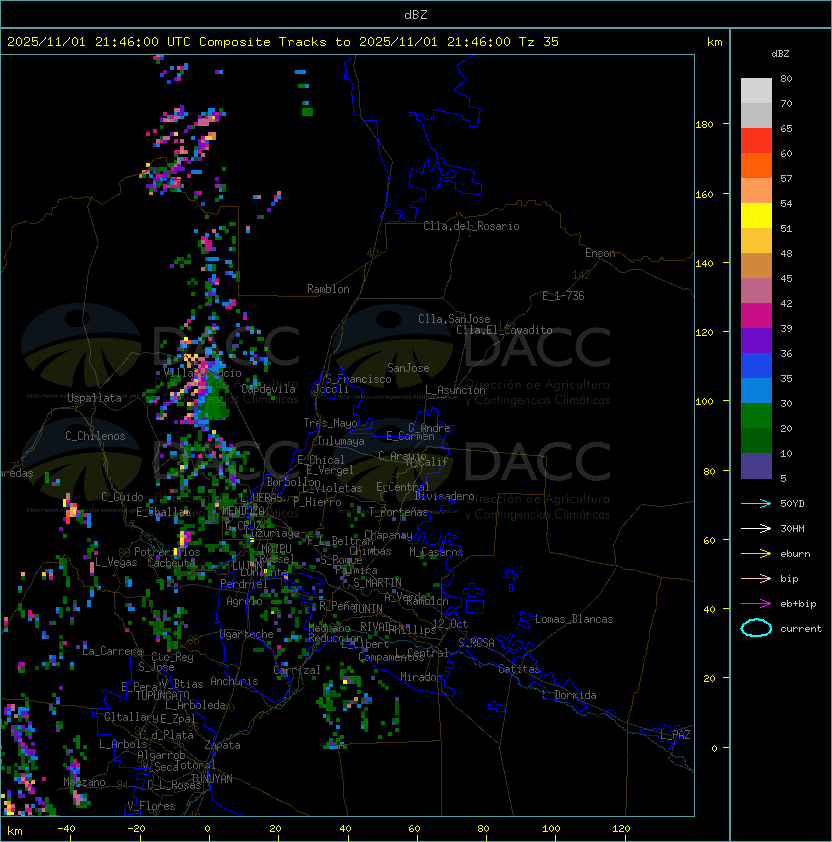This screenshot has width=832, height=842.
Task: Click 'C_Guido' map label
Action: click(x=122, y=497)
